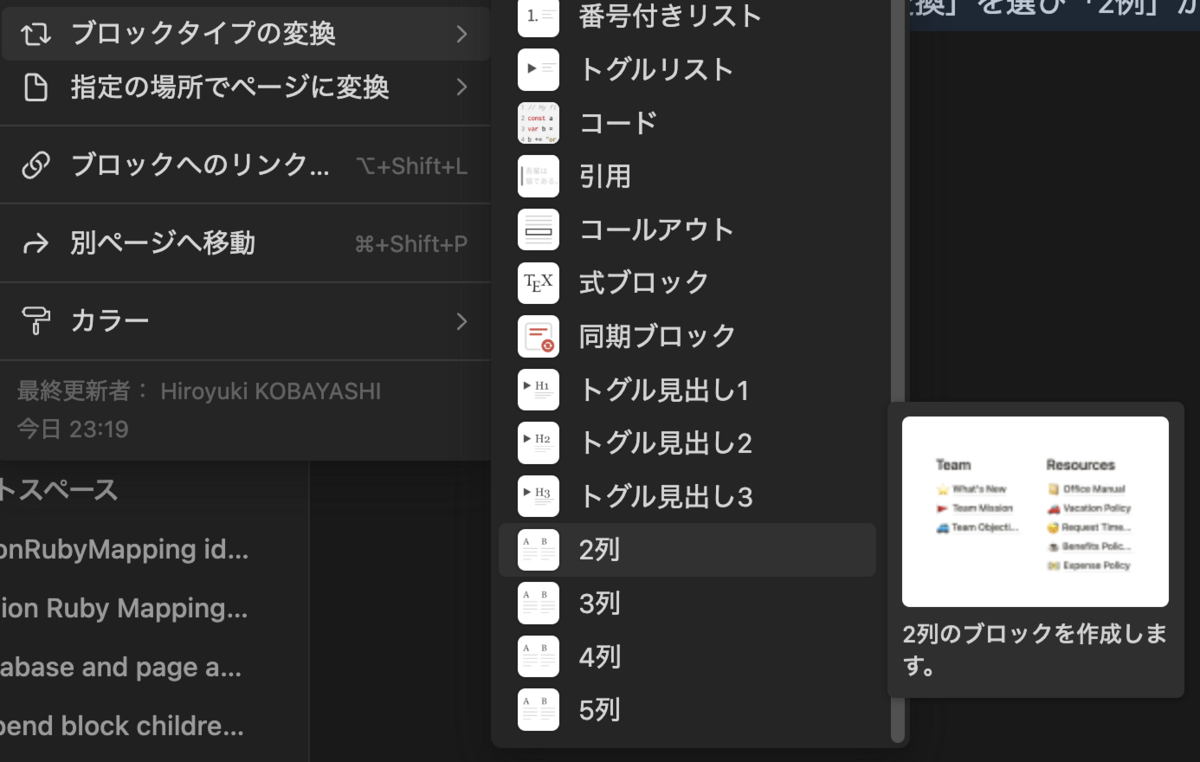Click the chain link icon for ブロックへのリンク
Image resolution: width=1200 pixels, height=762 pixels.
point(36,165)
